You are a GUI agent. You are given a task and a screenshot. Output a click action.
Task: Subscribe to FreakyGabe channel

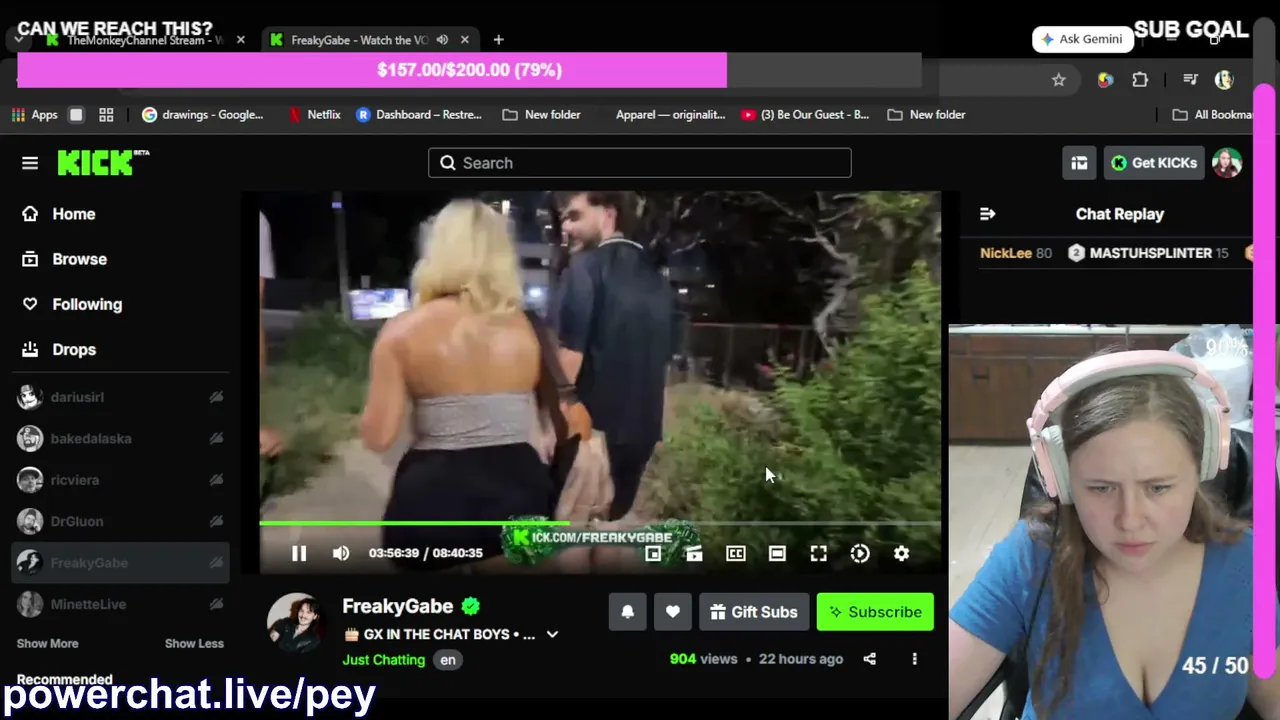[x=875, y=612]
